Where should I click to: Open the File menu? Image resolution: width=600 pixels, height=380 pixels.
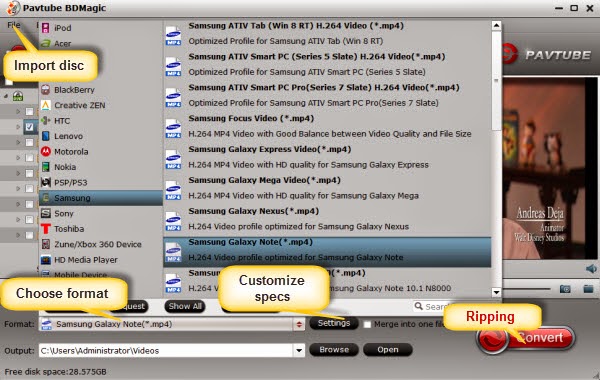point(14,25)
